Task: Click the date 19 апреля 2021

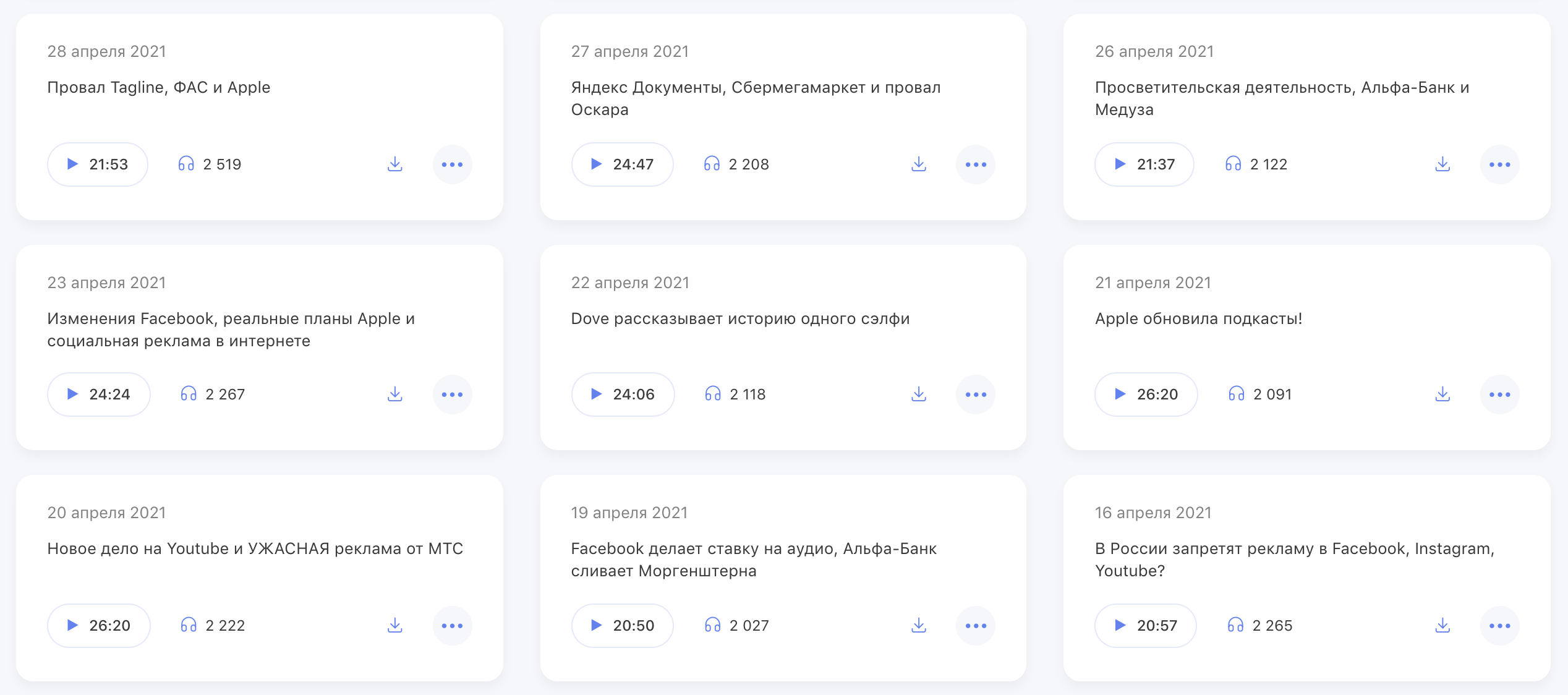Action: point(629,513)
